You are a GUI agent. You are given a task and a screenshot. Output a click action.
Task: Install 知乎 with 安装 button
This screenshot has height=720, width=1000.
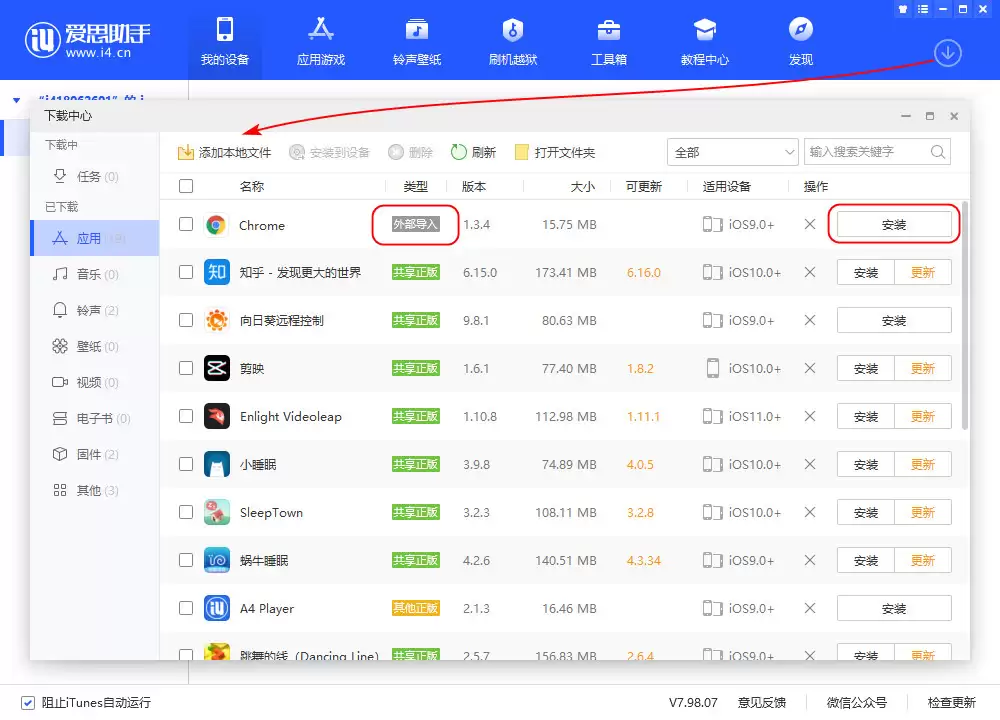[865, 272]
